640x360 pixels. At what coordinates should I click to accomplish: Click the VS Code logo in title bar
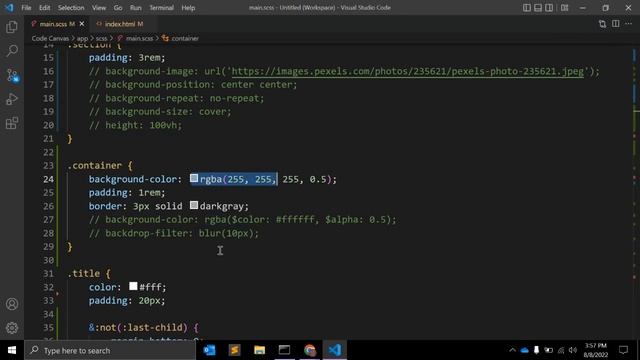pos(9,8)
